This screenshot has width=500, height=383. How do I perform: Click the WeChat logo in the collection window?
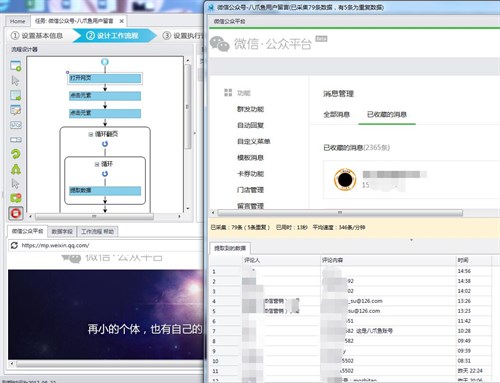click(x=220, y=44)
